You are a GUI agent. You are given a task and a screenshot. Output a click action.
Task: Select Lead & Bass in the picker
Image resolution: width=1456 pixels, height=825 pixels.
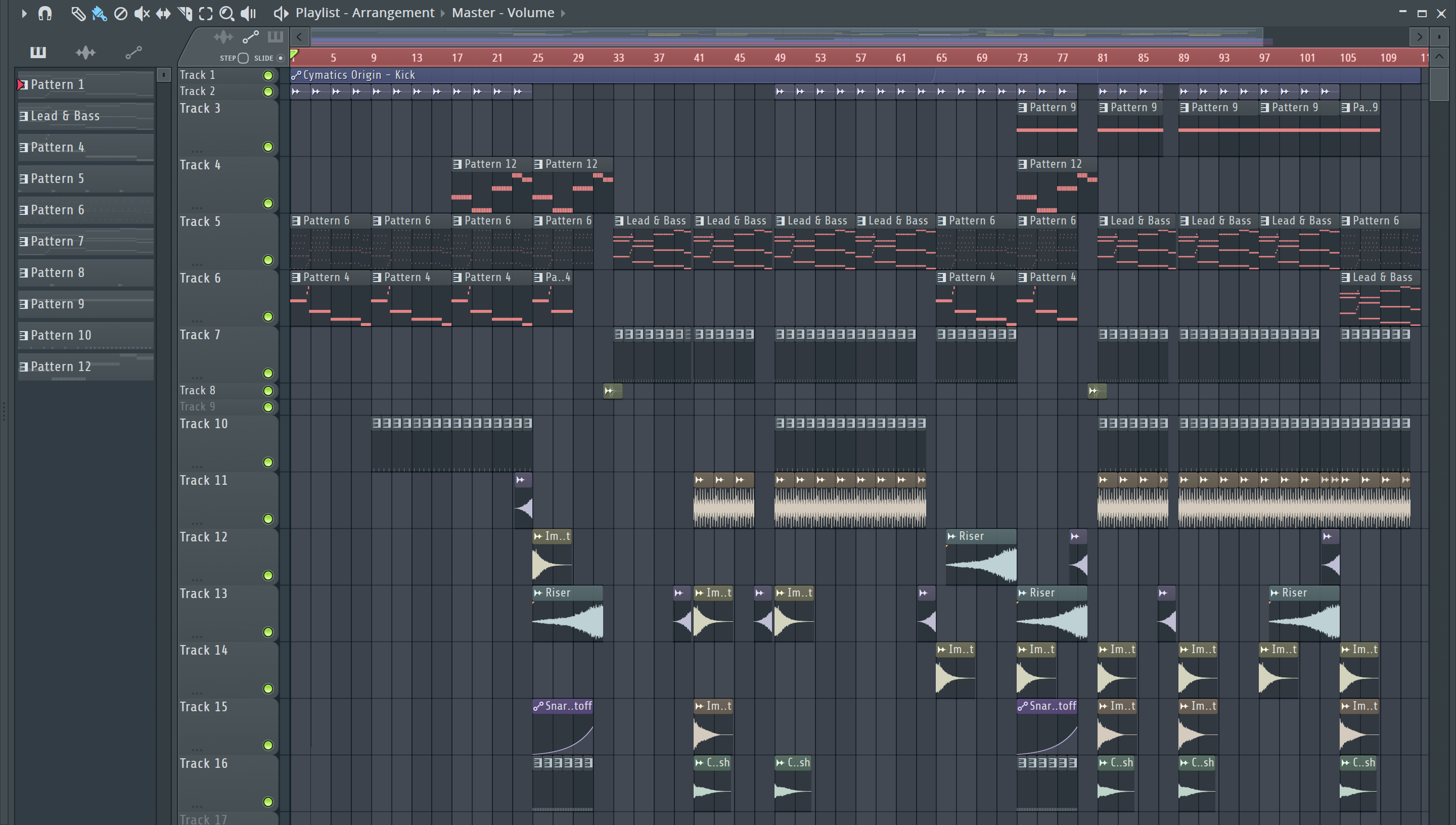point(85,116)
